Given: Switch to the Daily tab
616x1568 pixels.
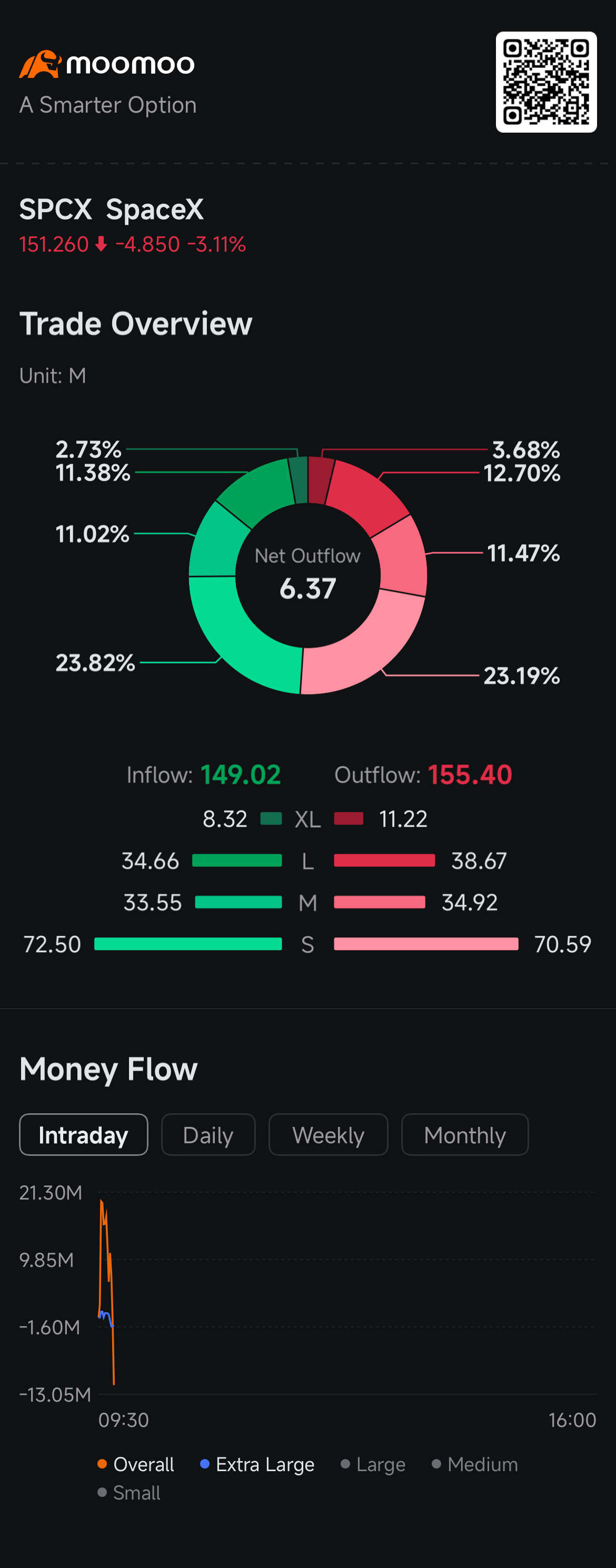Looking at the screenshot, I should click(208, 1135).
